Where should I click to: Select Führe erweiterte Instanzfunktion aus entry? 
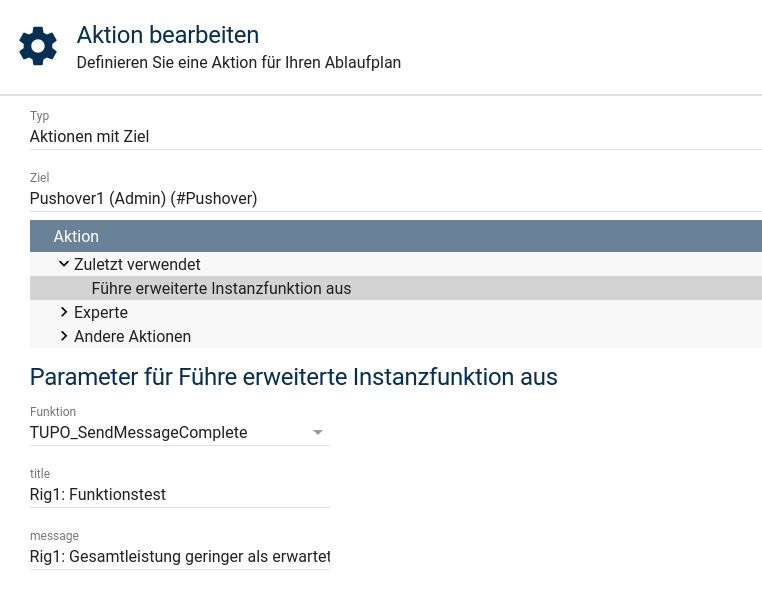(x=221, y=288)
